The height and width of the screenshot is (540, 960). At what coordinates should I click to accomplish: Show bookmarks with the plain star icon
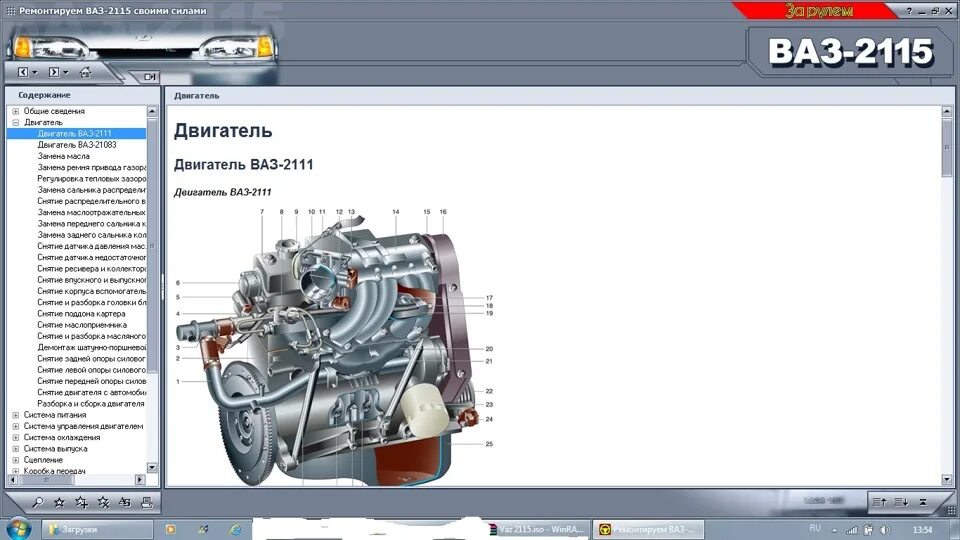coord(59,503)
